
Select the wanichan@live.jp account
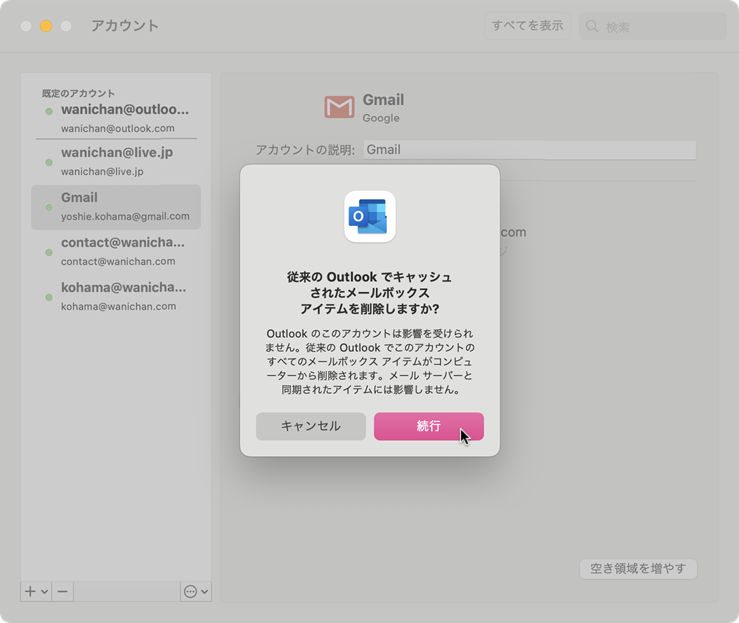click(x=116, y=161)
